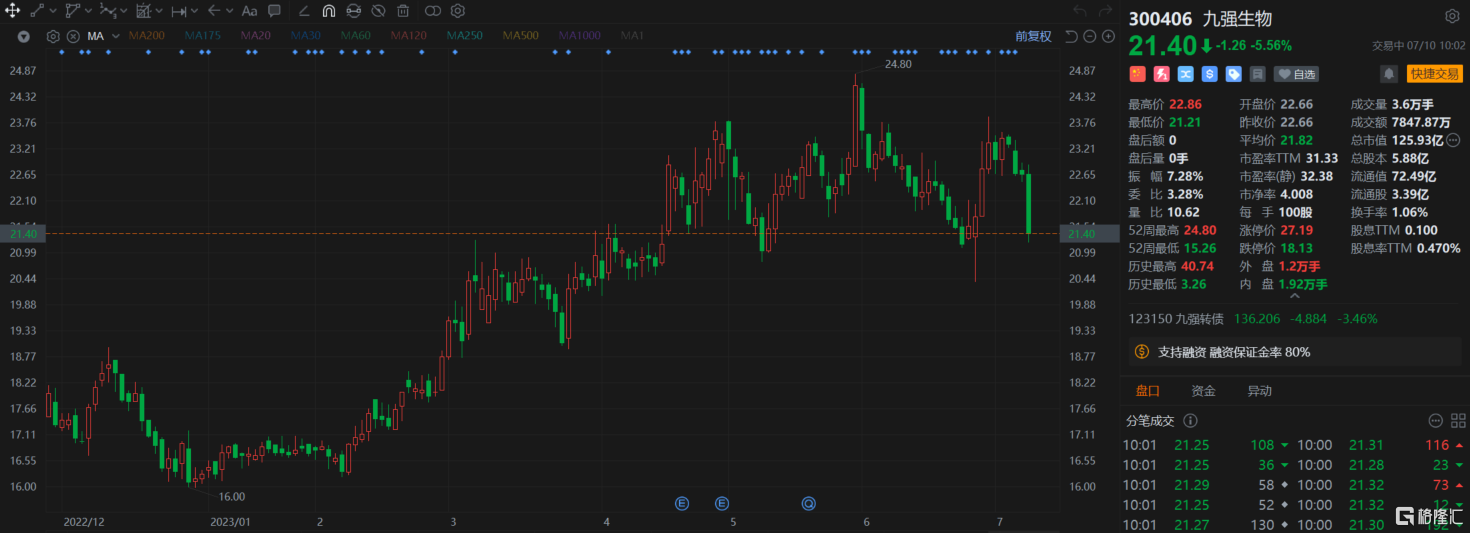This screenshot has height=533, width=1470.
Task: Toggle MA200 line visibility
Action: pos(146,36)
